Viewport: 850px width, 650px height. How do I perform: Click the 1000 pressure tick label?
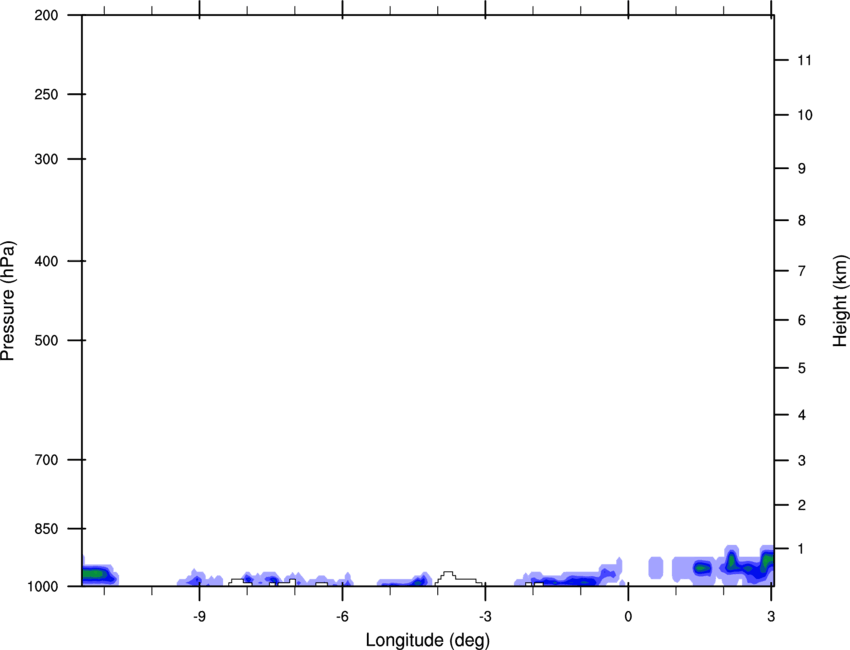tap(42, 586)
